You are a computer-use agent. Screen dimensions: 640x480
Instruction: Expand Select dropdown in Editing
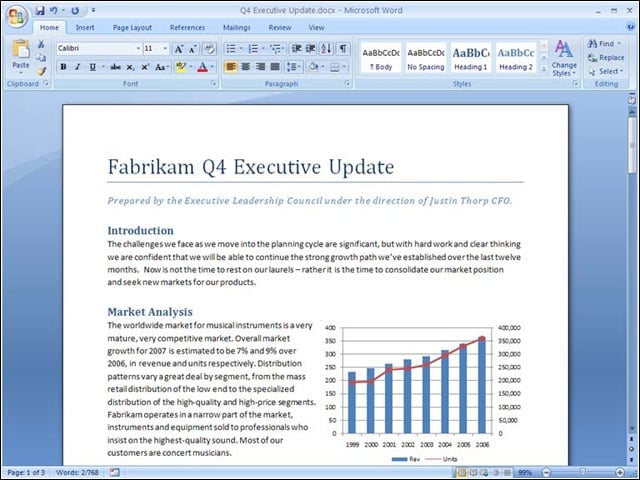(606, 71)
